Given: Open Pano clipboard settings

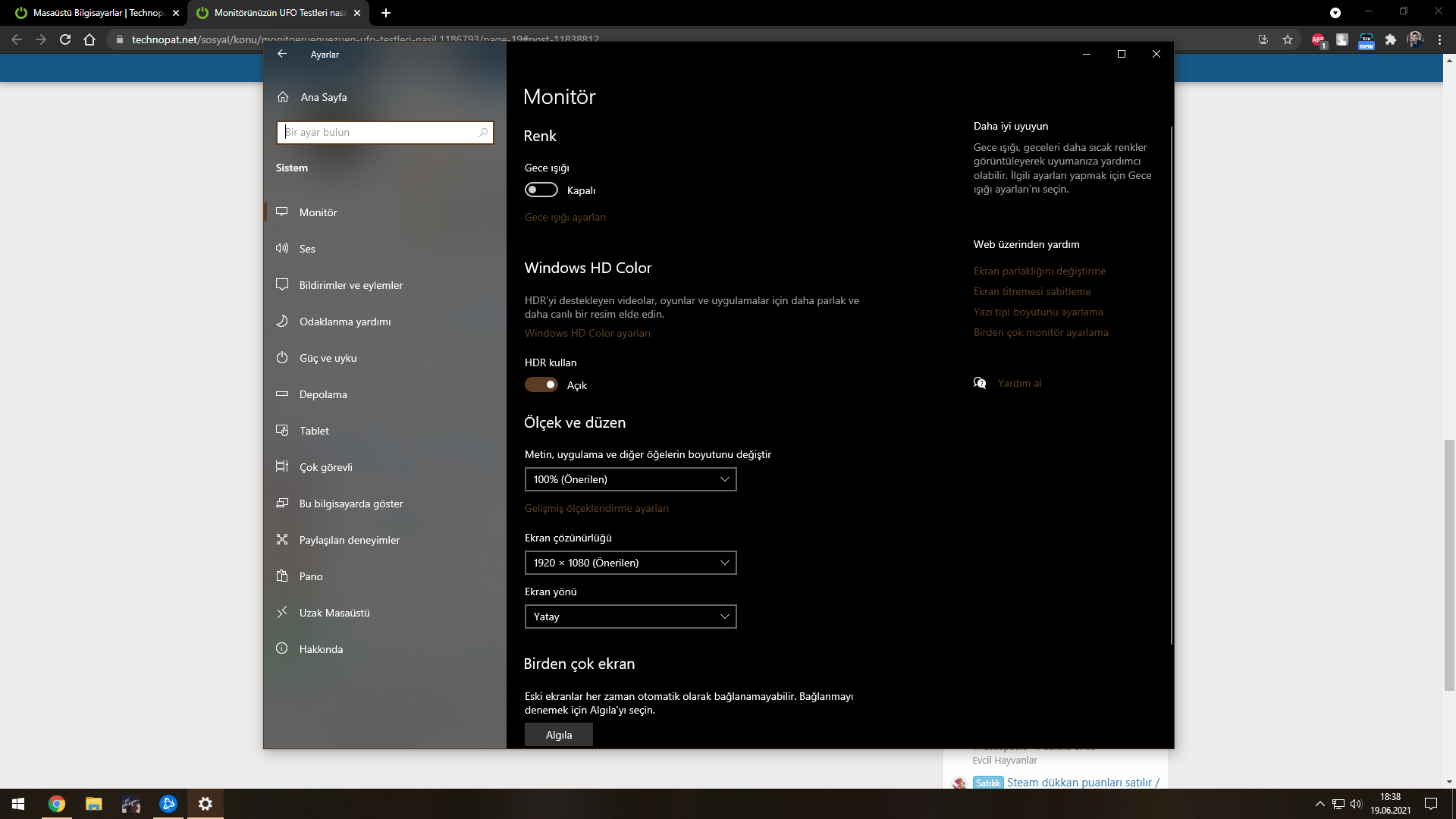Looking at the screenshot, I should (311, 576).
